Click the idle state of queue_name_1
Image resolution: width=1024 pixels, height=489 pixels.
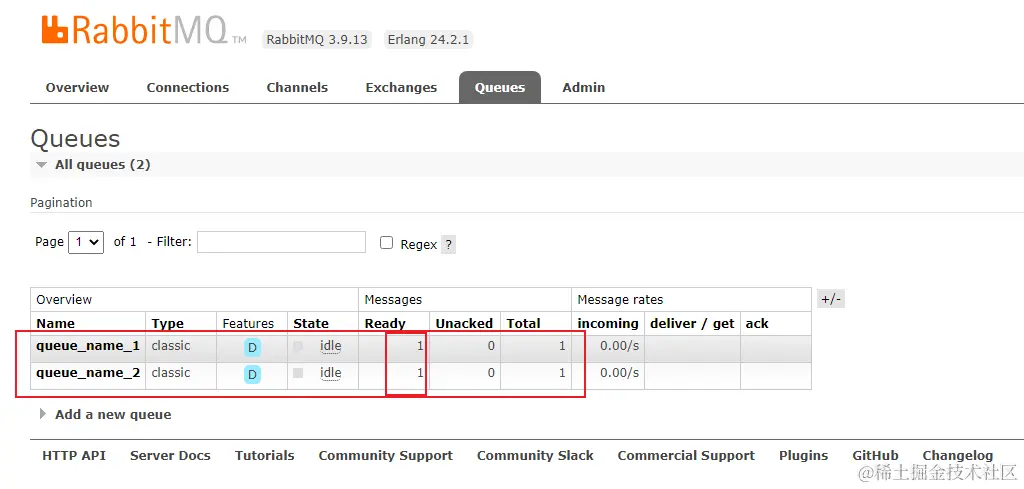tap(330, 345)
